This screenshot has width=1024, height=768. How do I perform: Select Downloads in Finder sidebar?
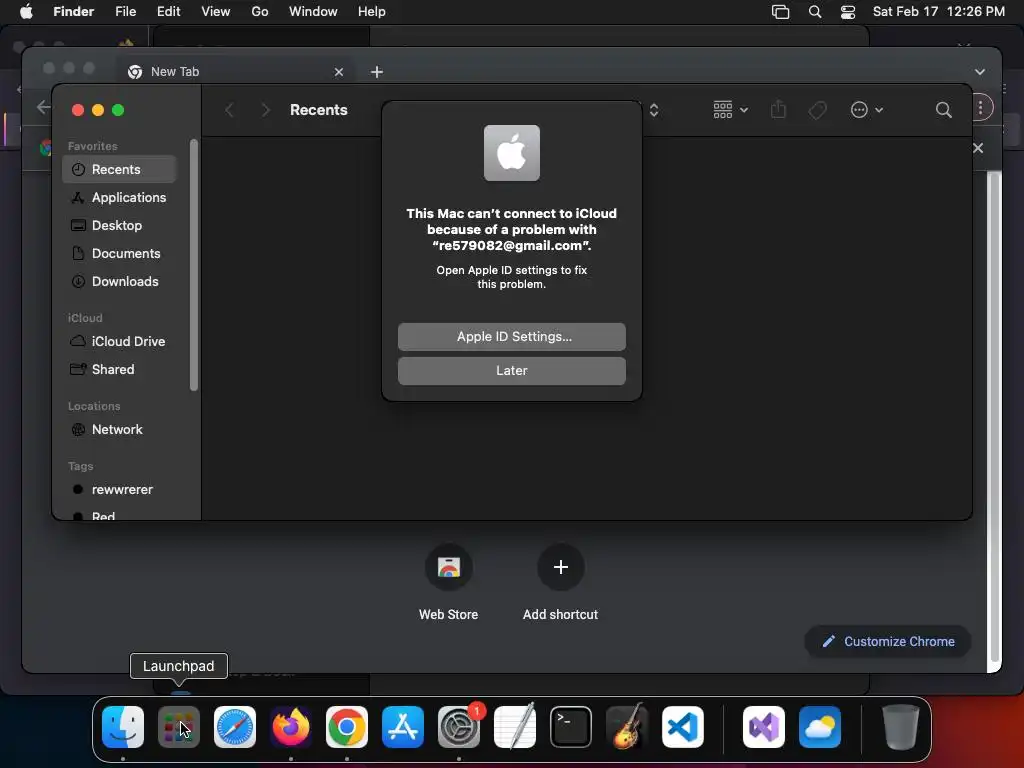[120, 281]
